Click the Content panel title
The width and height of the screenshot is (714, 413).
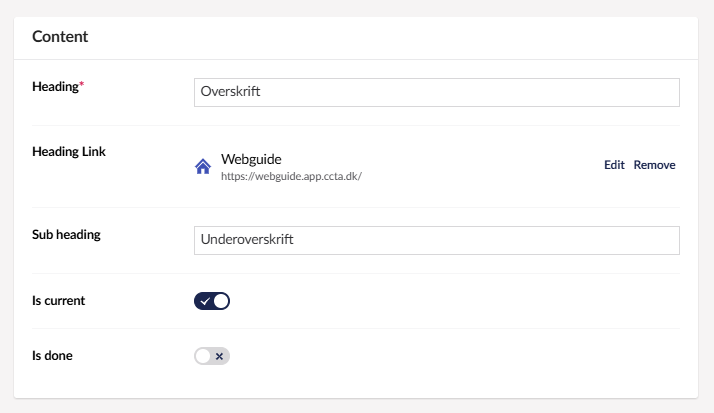[x=60, y=37]
